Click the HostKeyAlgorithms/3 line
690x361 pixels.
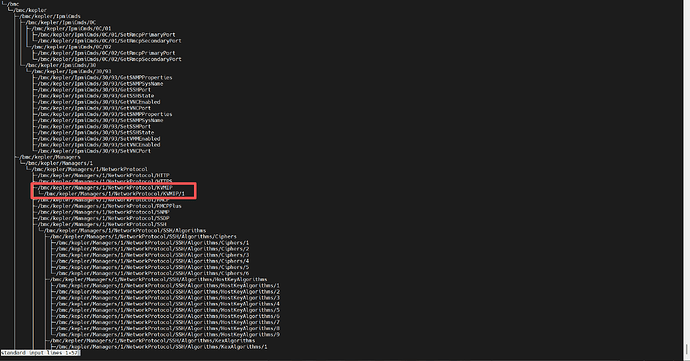tap(168, 298)
